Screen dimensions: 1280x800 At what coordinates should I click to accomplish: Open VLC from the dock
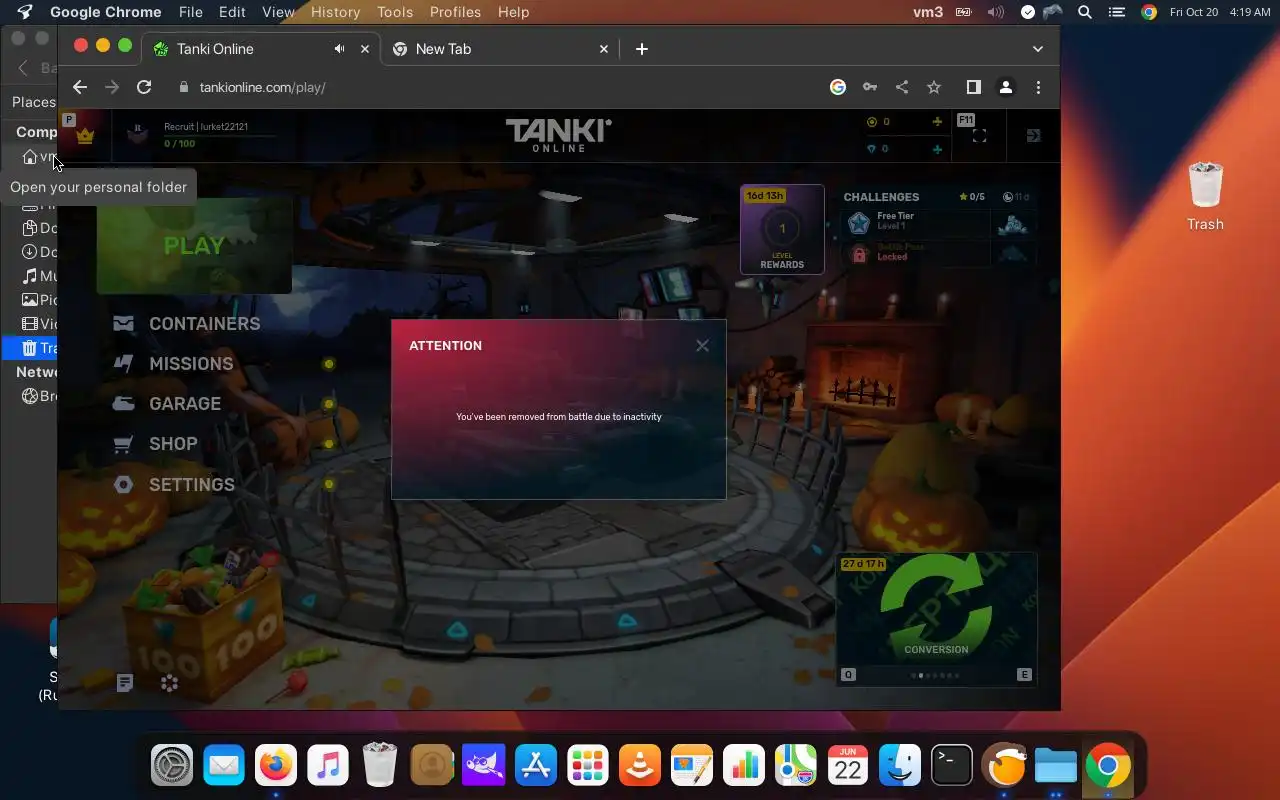point(640,767)
